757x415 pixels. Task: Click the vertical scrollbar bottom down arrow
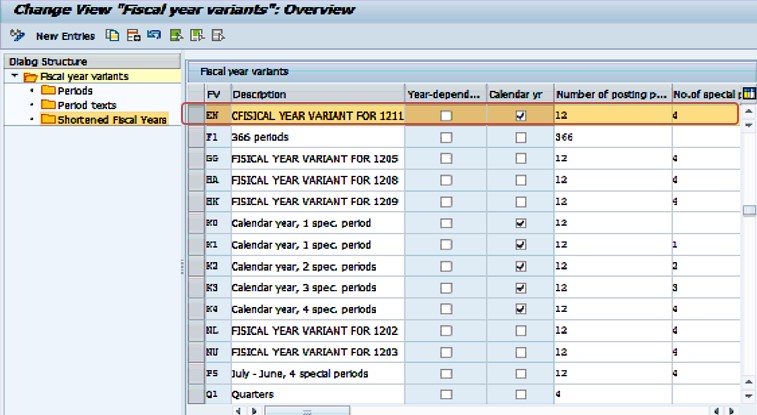click(749, 396)
